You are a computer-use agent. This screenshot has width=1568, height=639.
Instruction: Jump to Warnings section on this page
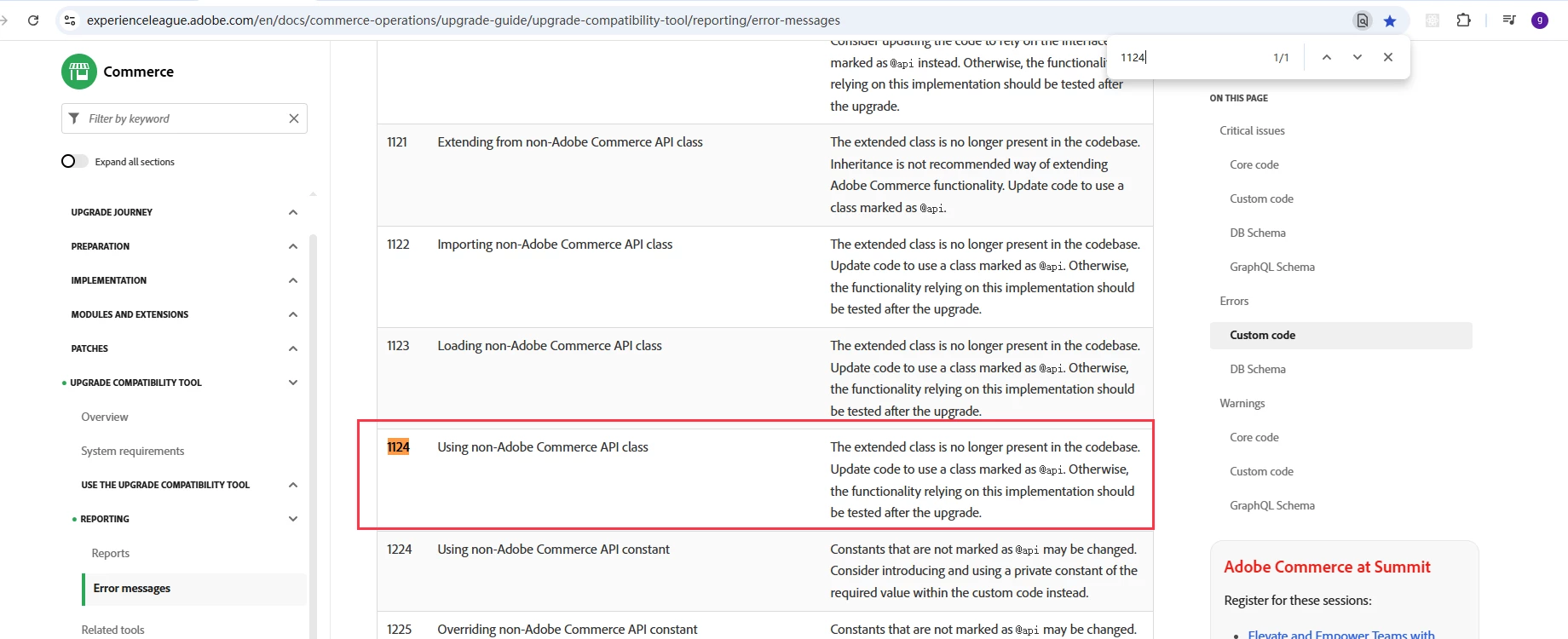1242,403
